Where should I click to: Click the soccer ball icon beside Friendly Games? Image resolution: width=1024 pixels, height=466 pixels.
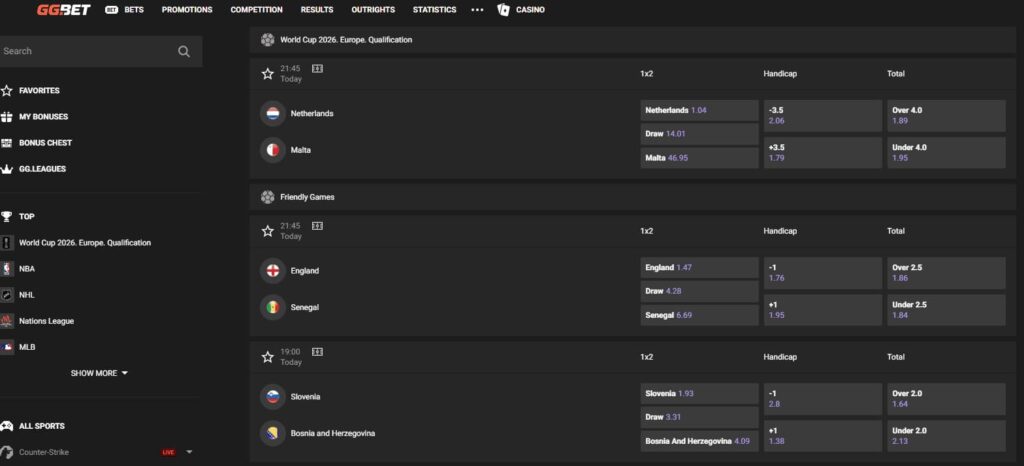point(267,197)
